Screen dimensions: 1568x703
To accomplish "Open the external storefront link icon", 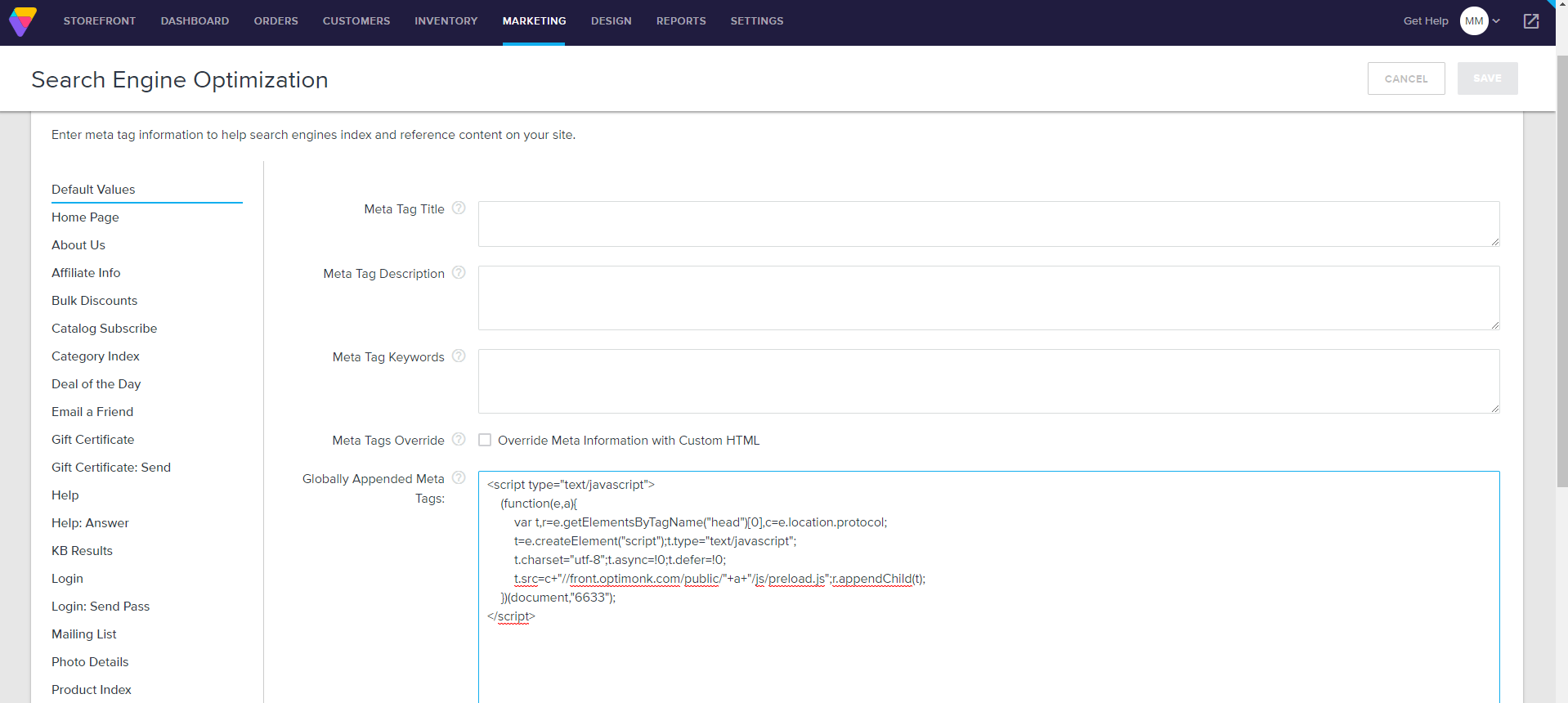I will click(1531, 21).
